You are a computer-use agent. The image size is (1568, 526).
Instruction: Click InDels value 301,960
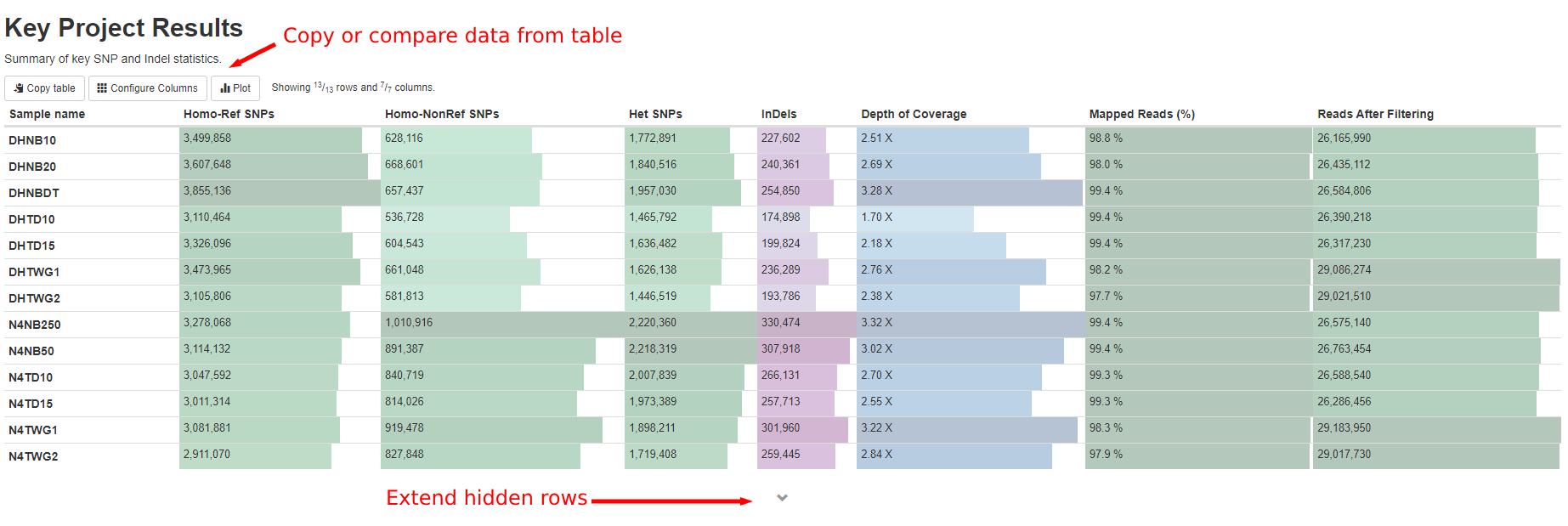781,428
